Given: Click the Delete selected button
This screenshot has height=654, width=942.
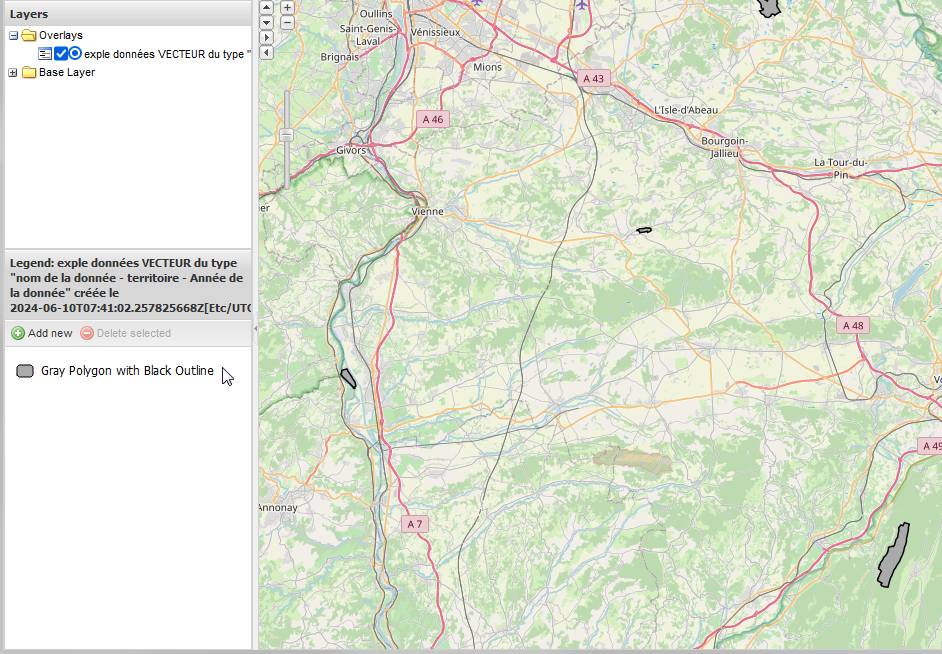Looking at the screenshot, I should pyautogui.click(x=125, y=333).
